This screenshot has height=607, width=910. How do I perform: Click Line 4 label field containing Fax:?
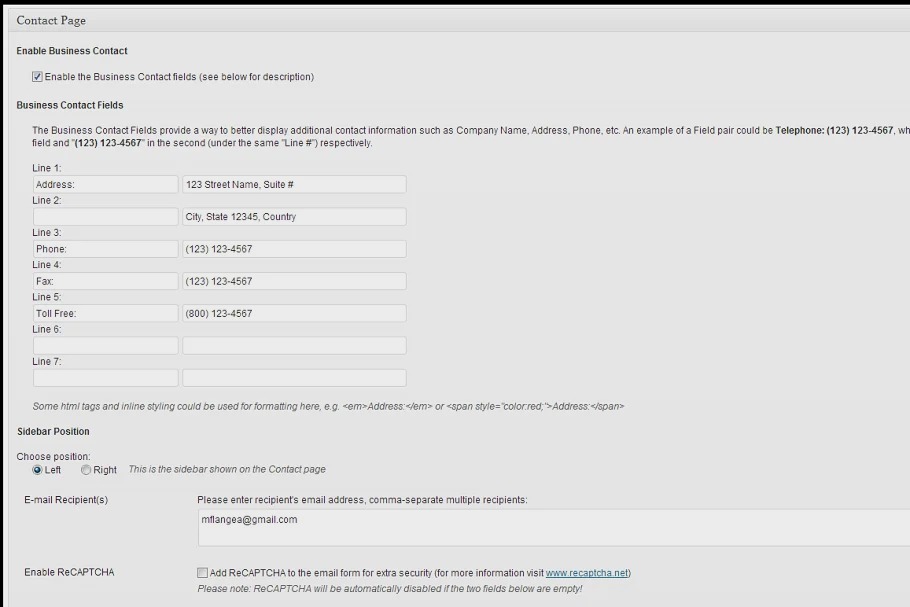coord(105,281)
